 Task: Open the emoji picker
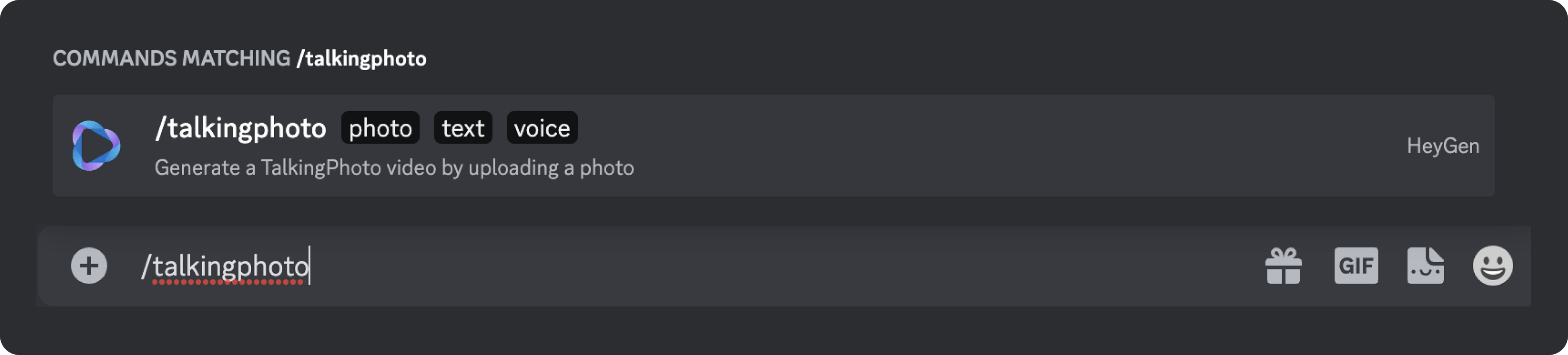coord(1492,265)
